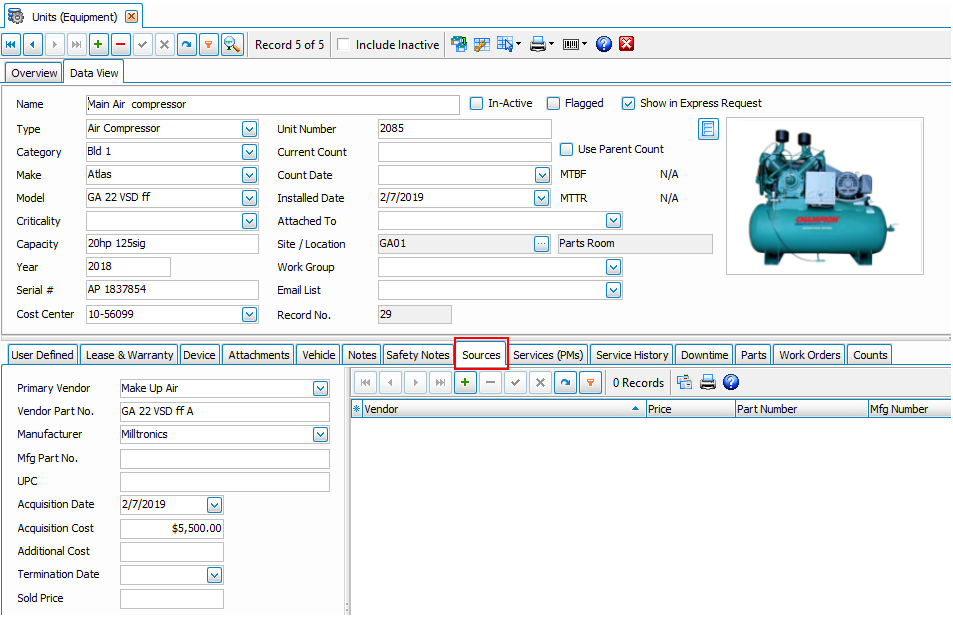This screenshot has height=629, width=953.
Task: Open the Criticality dropdown
Action: 249,221
